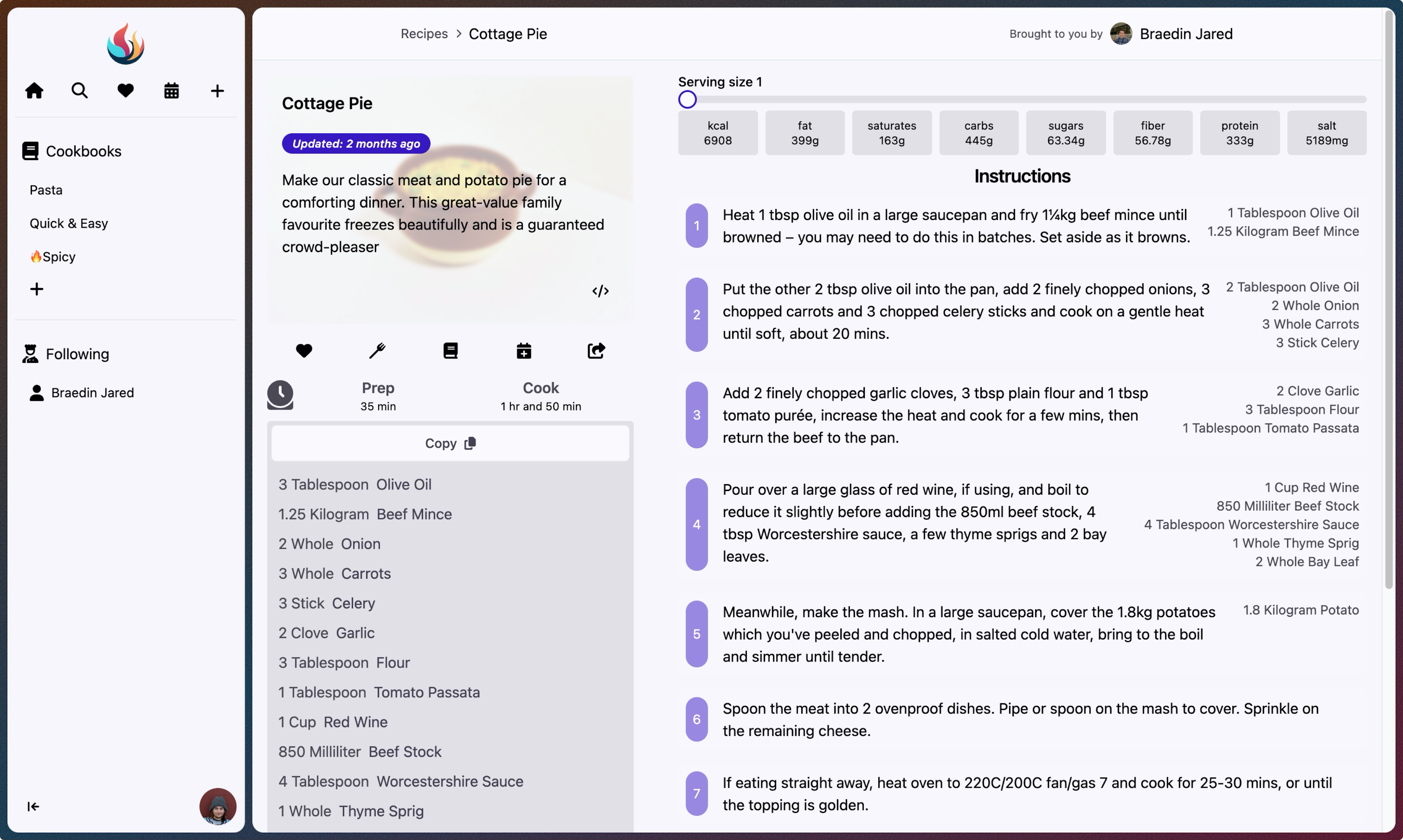
Task: Add recipe to cookbook with book icon
Action: (450, 351)
